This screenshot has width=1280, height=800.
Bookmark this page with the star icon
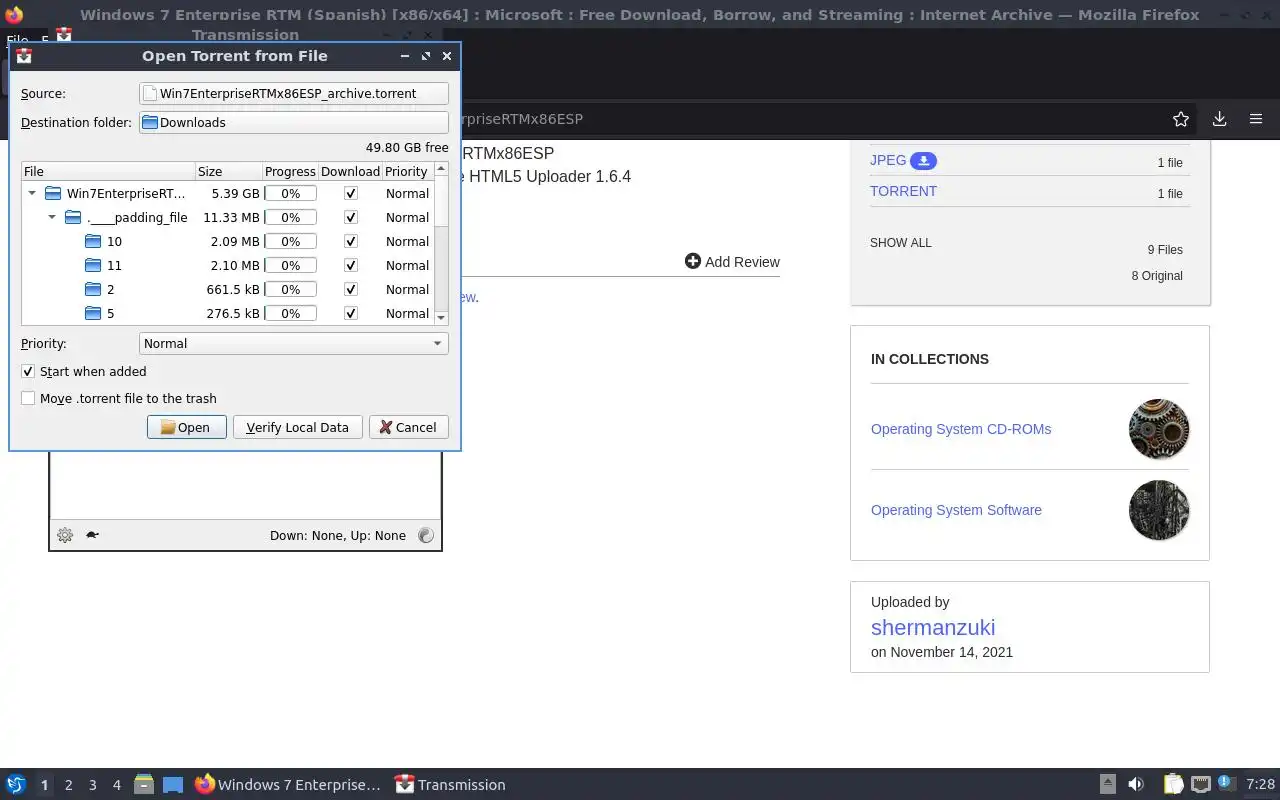(1181, 119)
